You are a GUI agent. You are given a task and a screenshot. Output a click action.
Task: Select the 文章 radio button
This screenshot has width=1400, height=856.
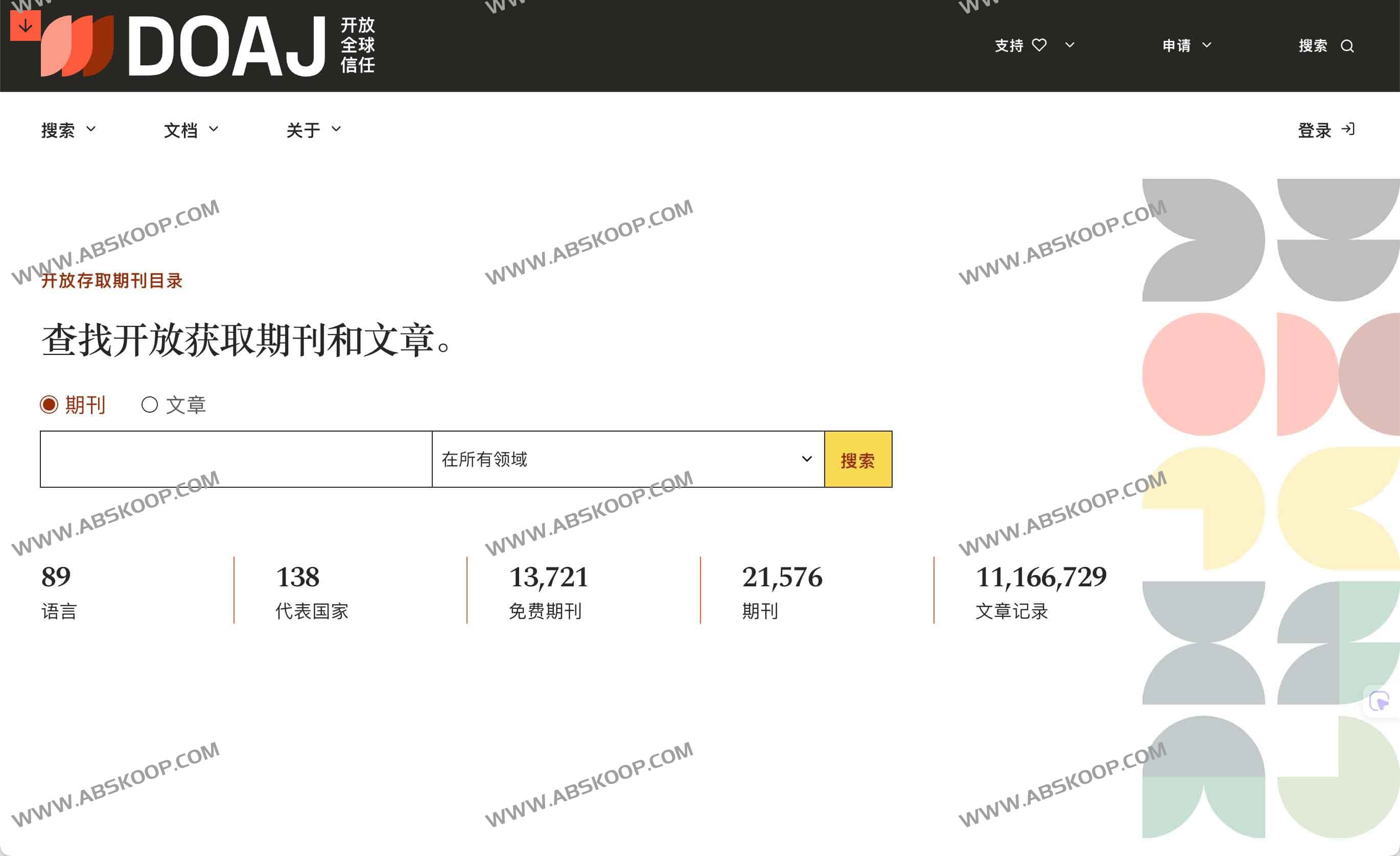[x=151, y=405]
